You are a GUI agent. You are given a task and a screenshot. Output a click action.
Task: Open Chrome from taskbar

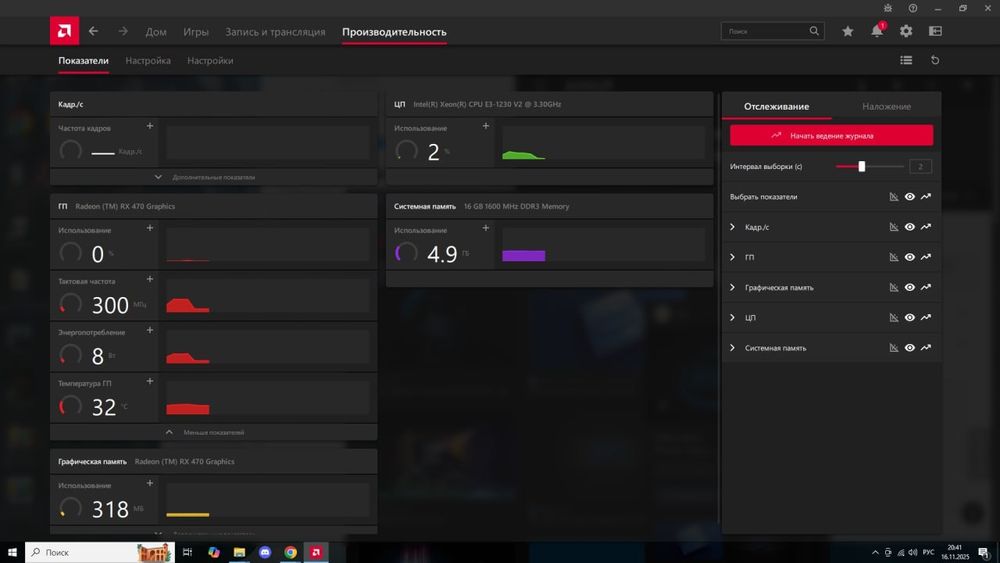point(290,552)
